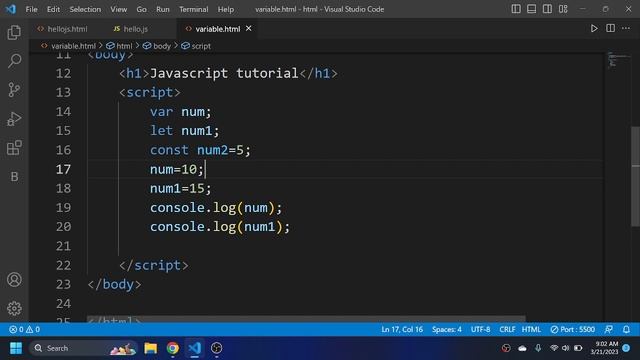Change end of line sequence CRLF
Screen dimensions: 640x360
tap(507, 329)
